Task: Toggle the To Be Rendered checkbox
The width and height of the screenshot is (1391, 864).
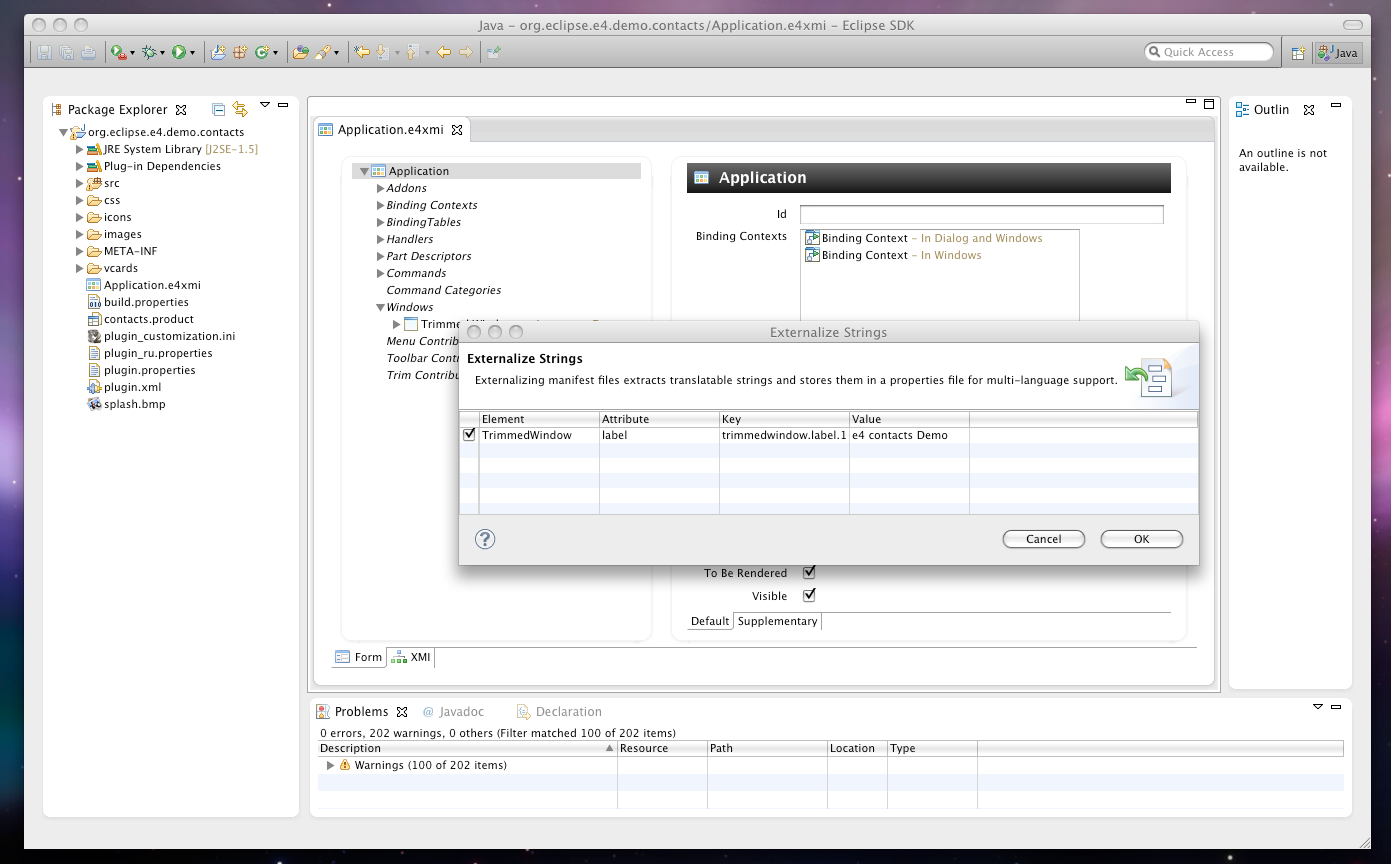Action: tap(810, 573)
